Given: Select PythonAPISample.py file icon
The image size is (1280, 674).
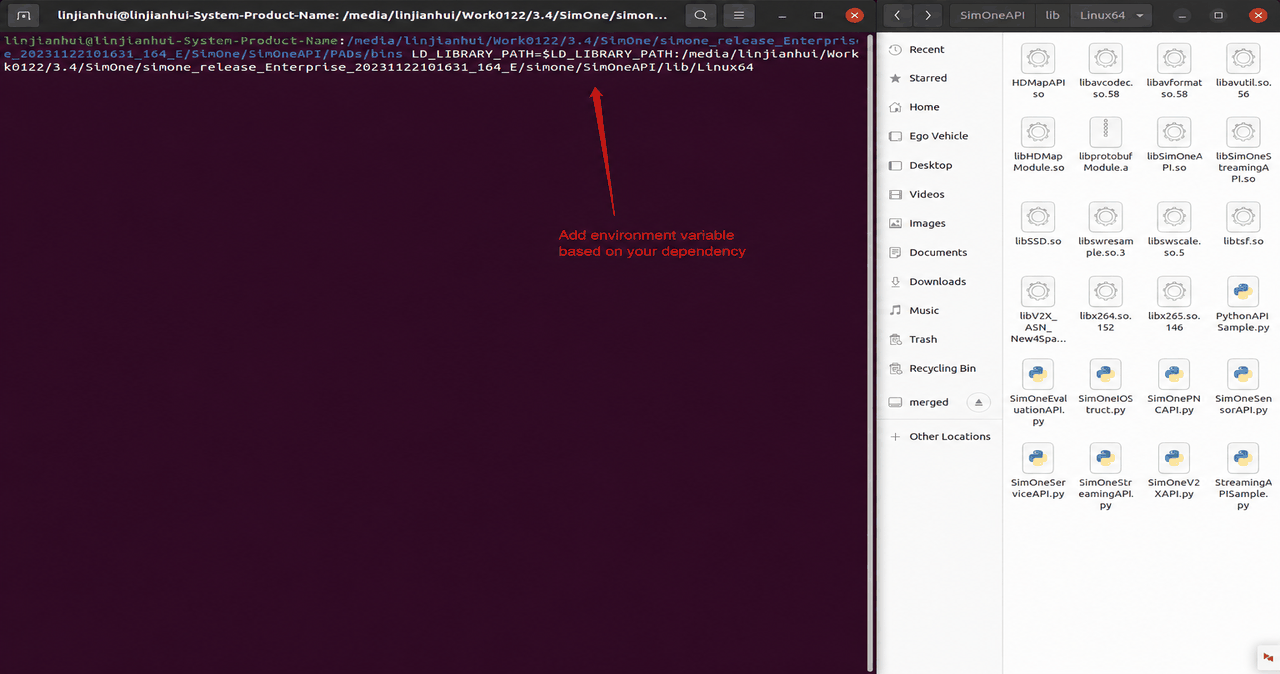Looking at the screenshot, I should coord(1243,292).
